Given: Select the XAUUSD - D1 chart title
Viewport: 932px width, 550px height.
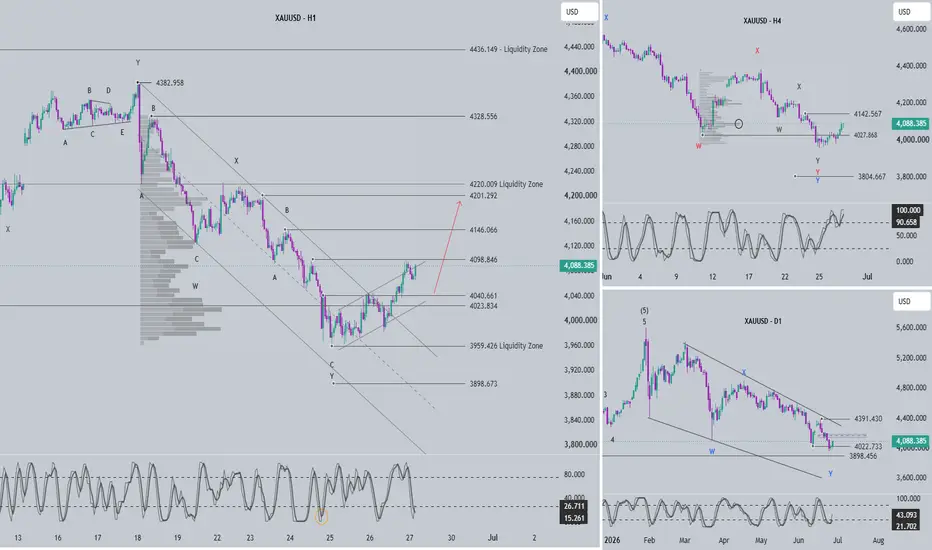Looking at the screenshot, I should pos(763,321).
